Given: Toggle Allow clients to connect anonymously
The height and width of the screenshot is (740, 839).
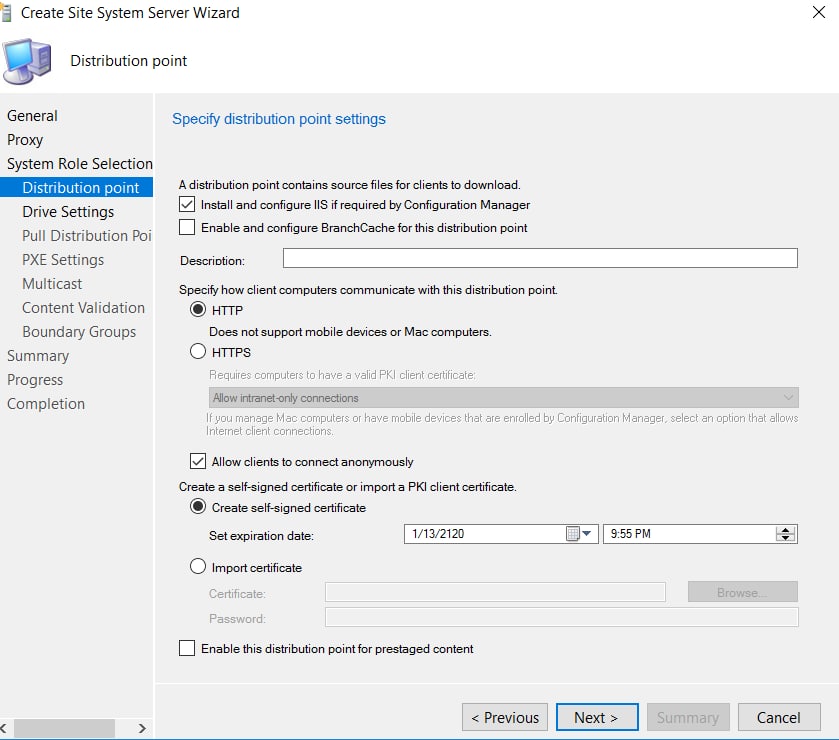Looking at the screenshot, I should 198,461.
